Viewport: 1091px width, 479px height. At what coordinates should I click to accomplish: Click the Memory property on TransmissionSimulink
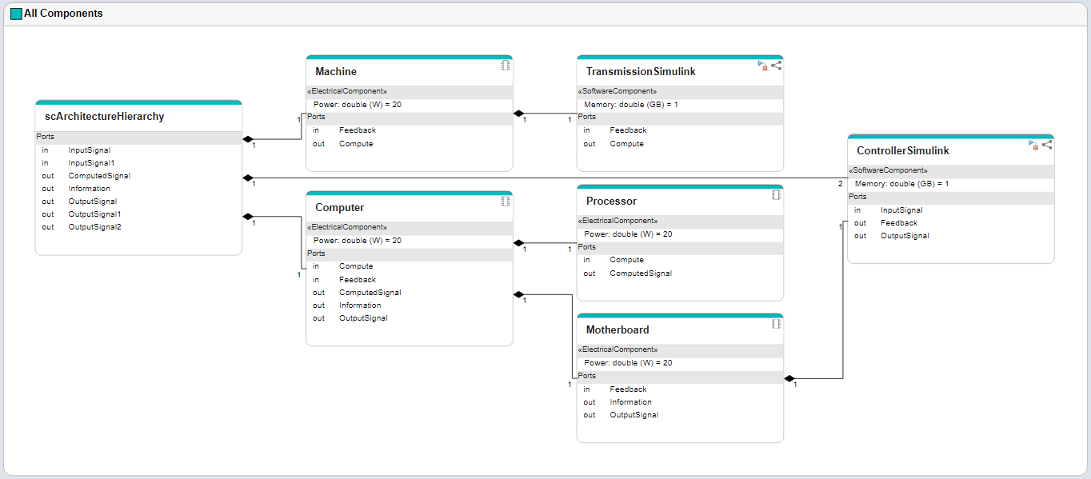[631, 104]
